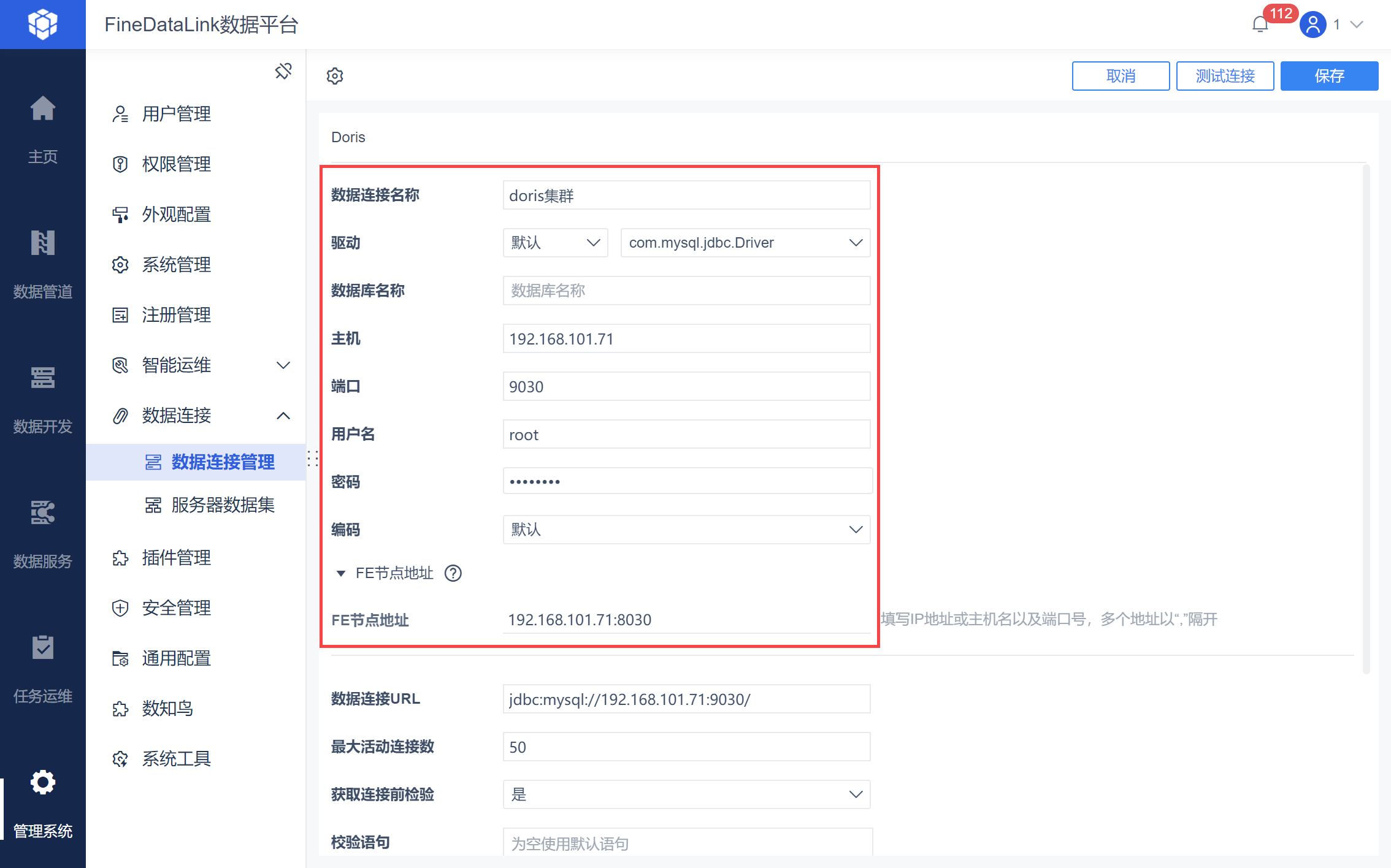Click the FE节点地址 help question-mark icon
This screenshot has width=1391, height=868.
click(x=453, y=573)
